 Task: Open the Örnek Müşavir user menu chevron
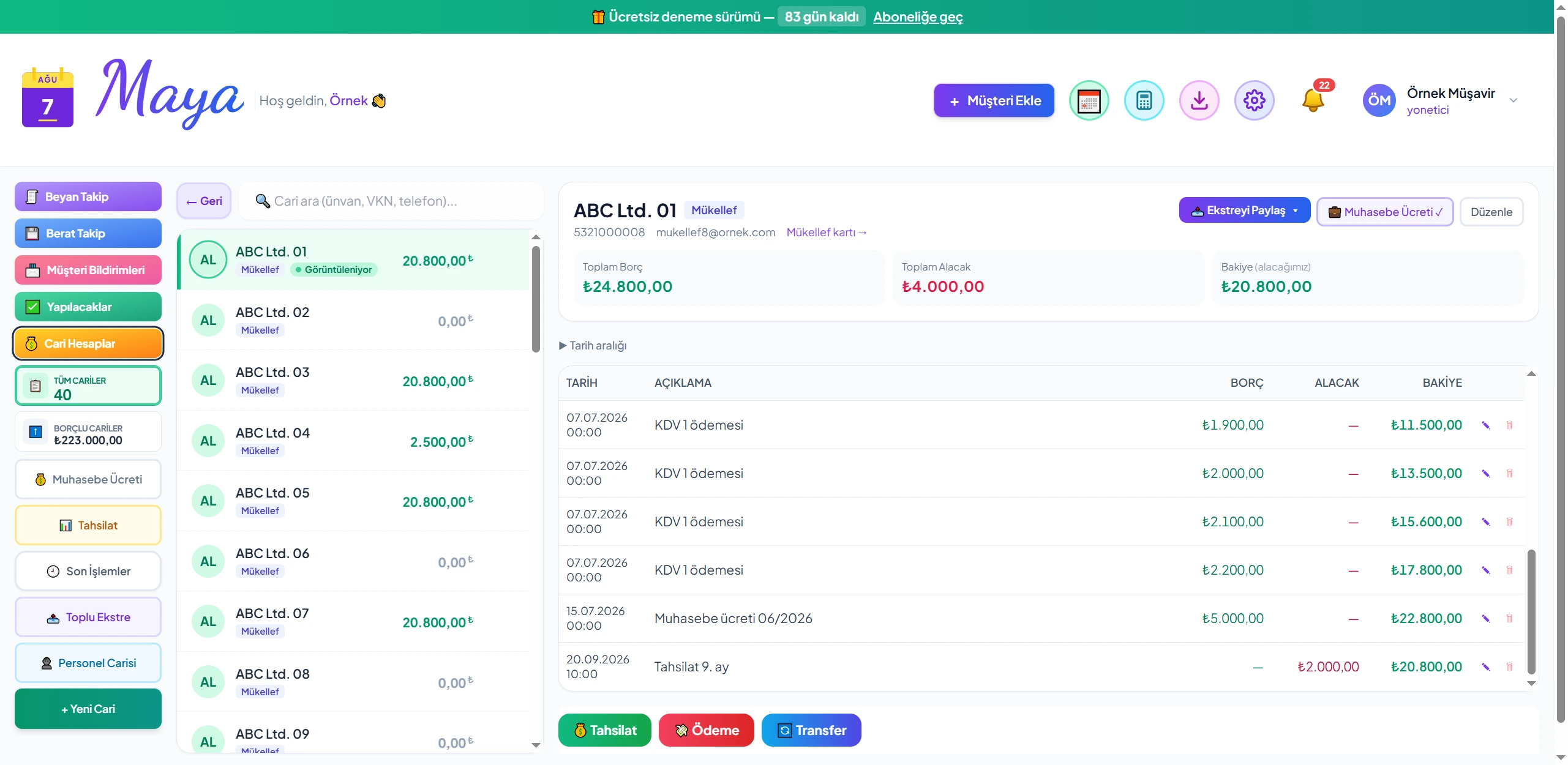[x=1514, y=100]
